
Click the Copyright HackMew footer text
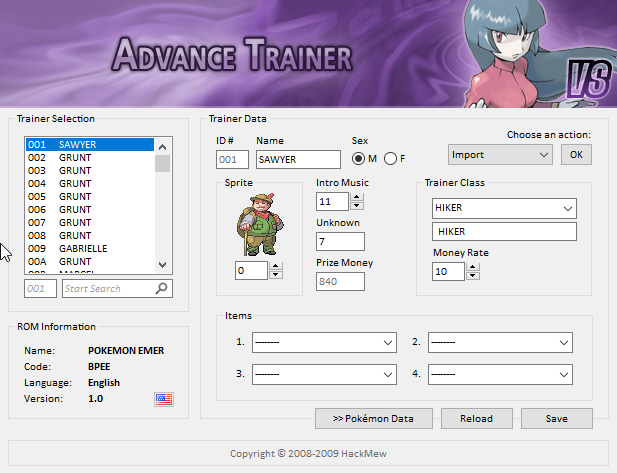[308, 453]
